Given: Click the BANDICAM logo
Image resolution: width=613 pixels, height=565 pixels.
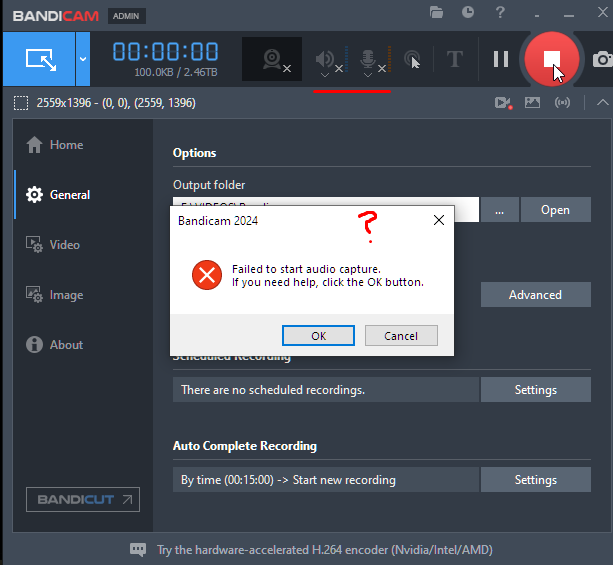Looking at the screenshot, I should tap(56, 16).
